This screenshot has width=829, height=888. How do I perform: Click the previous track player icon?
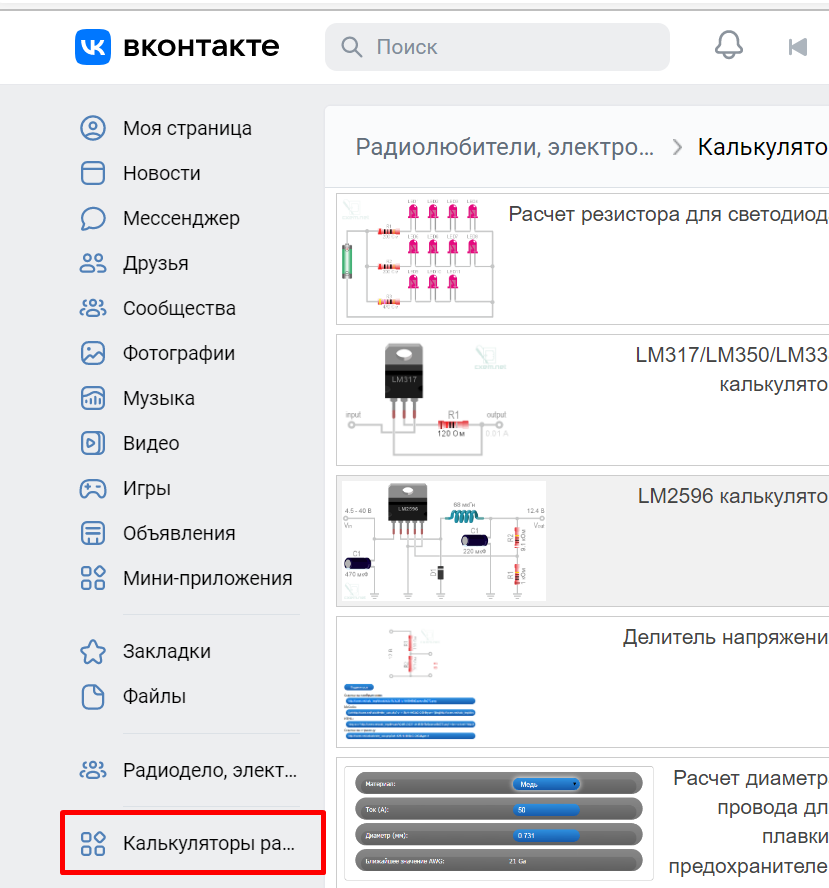798,47
